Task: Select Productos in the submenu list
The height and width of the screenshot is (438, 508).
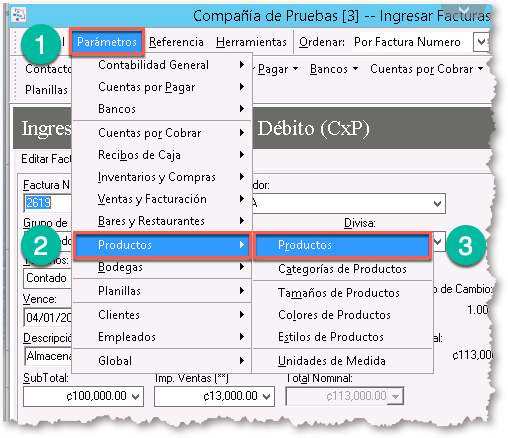Action: click(x=343, y=245)
